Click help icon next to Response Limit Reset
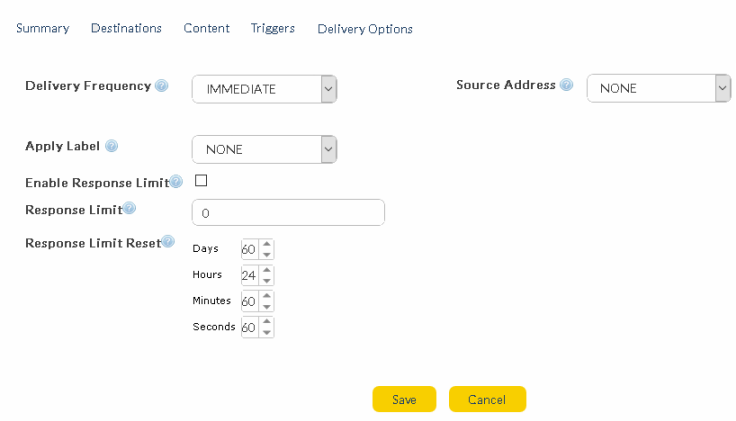Image resolution: width=736 pixels, height=421 pixels. pos(168,241)
